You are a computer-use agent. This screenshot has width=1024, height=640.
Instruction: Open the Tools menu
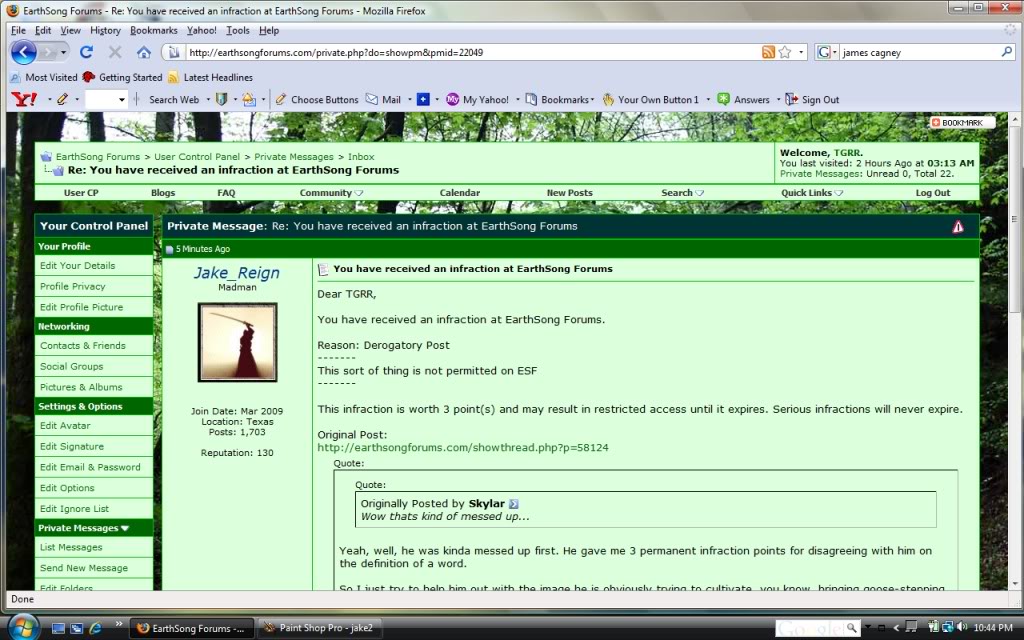[238, 30]
